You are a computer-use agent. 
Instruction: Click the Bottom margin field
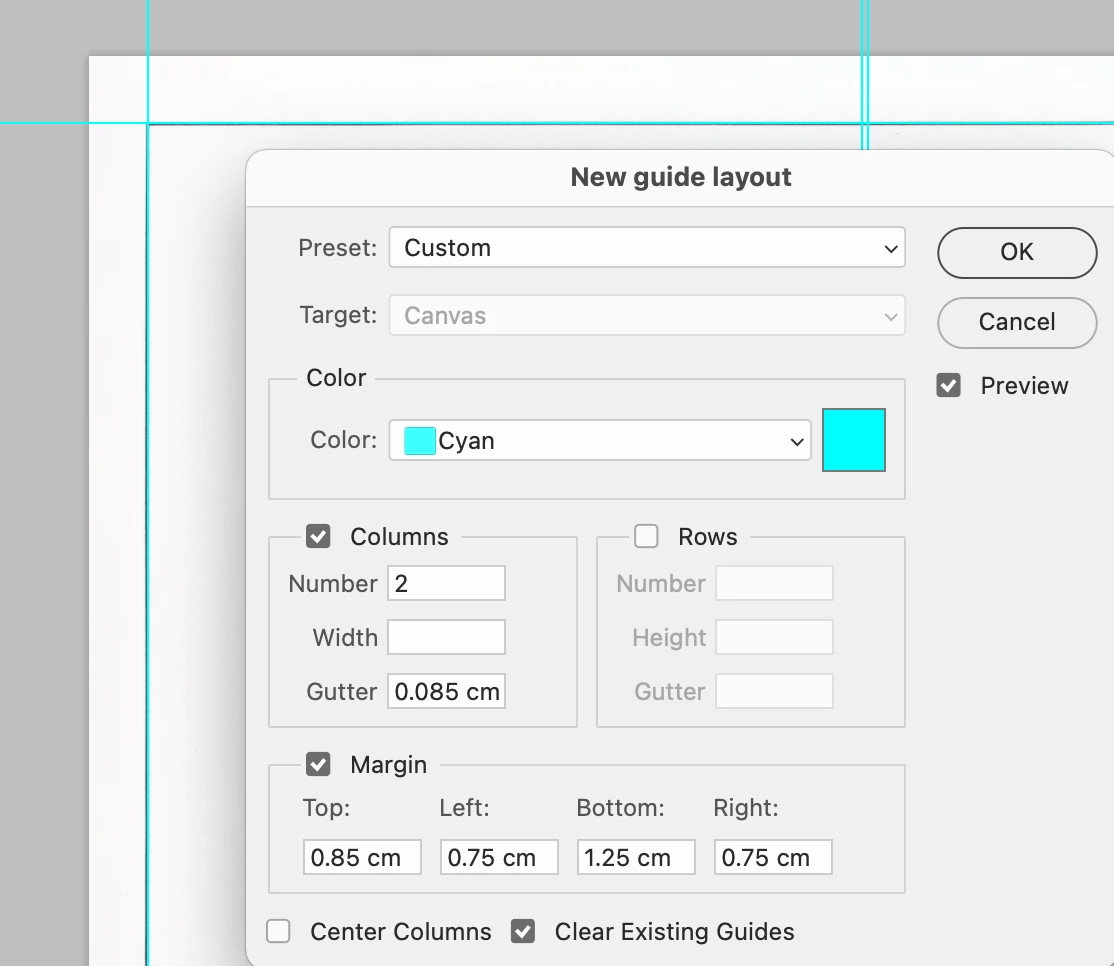[x=637, y=857]
